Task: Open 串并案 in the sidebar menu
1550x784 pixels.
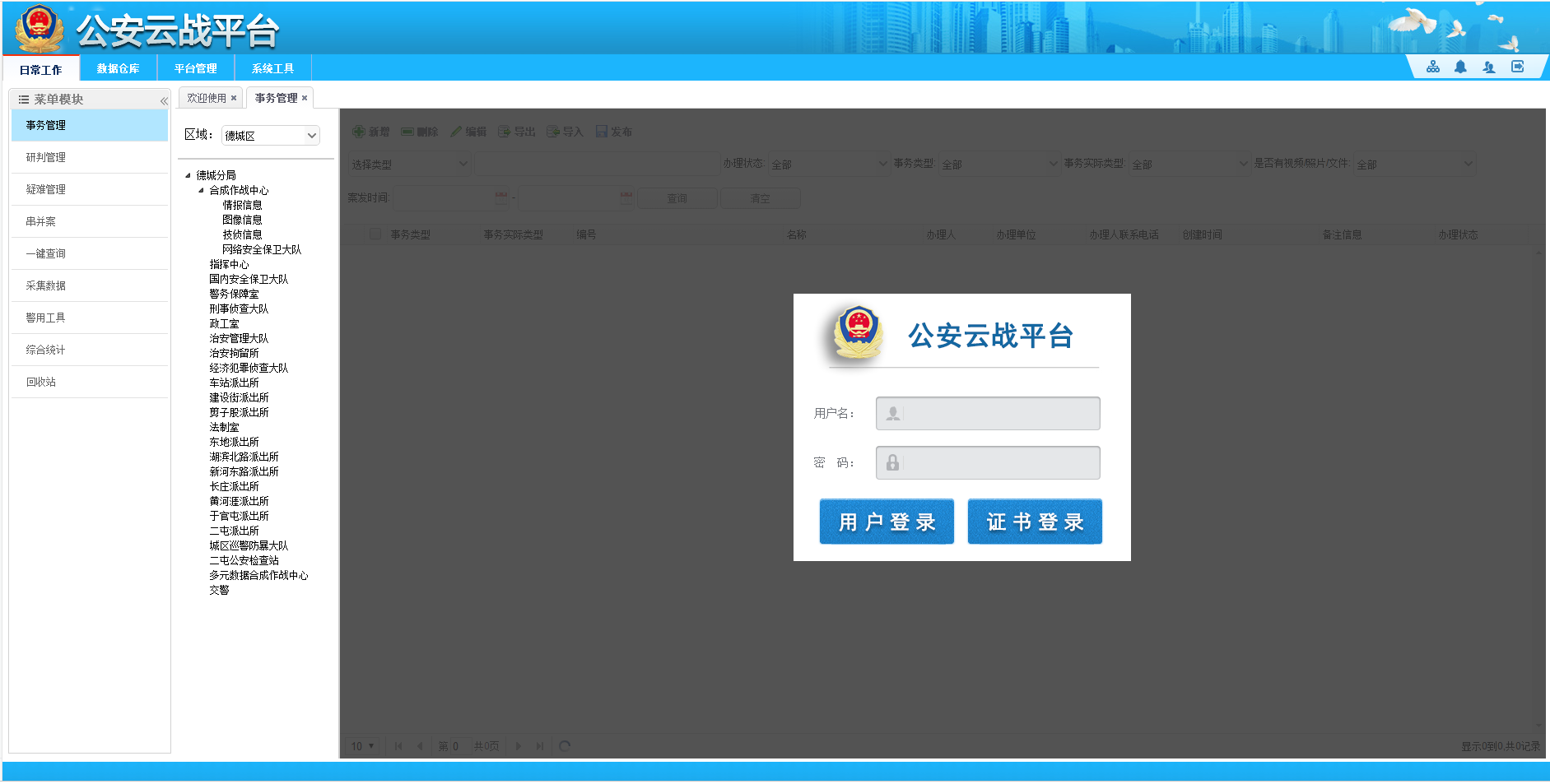Action: click(90, 221)
